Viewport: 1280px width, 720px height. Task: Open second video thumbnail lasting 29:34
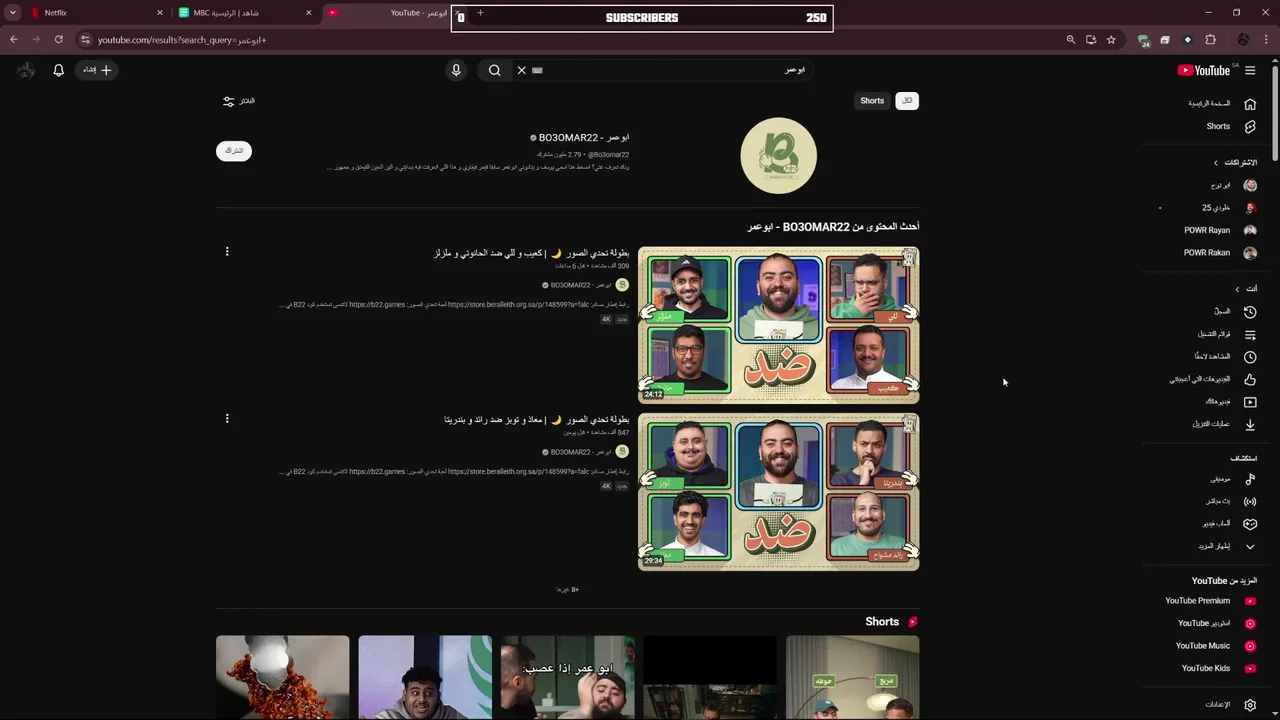click(x=778, y=492)
